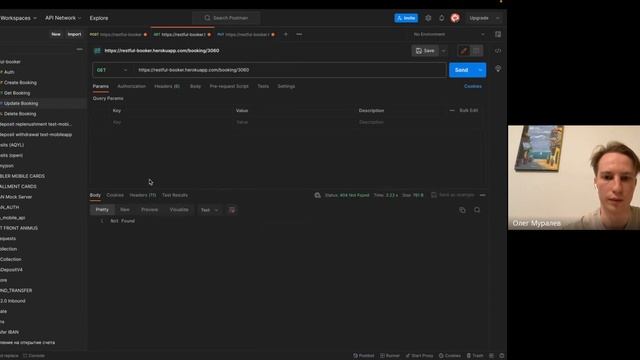Open the user avatar menu
This screenshot has height=360, width=640.
(455, 18)
